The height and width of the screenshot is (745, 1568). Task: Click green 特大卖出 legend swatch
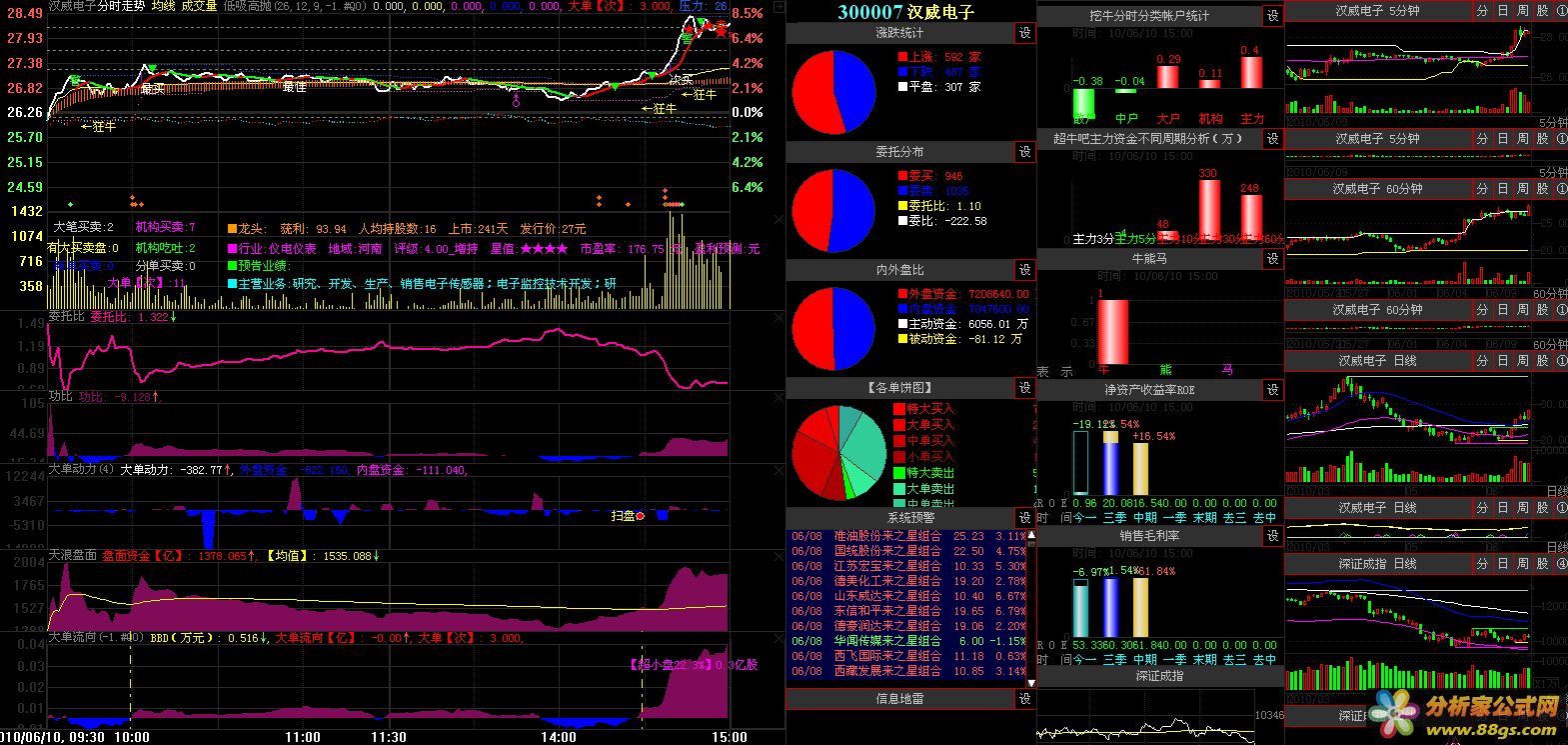tap(899, 472)
